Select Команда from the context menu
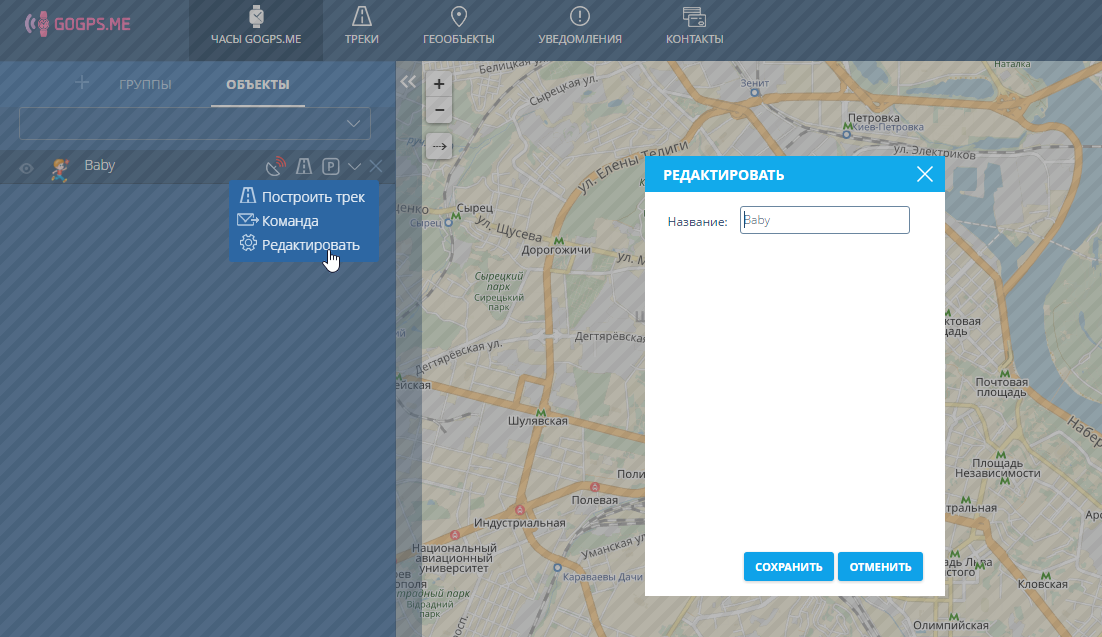1102x637 pixels. point(289,221)
